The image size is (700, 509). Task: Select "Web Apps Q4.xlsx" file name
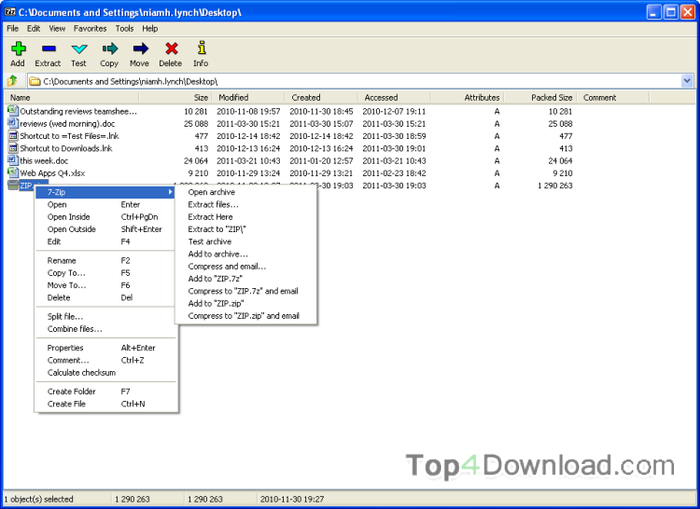pos(52,173)
